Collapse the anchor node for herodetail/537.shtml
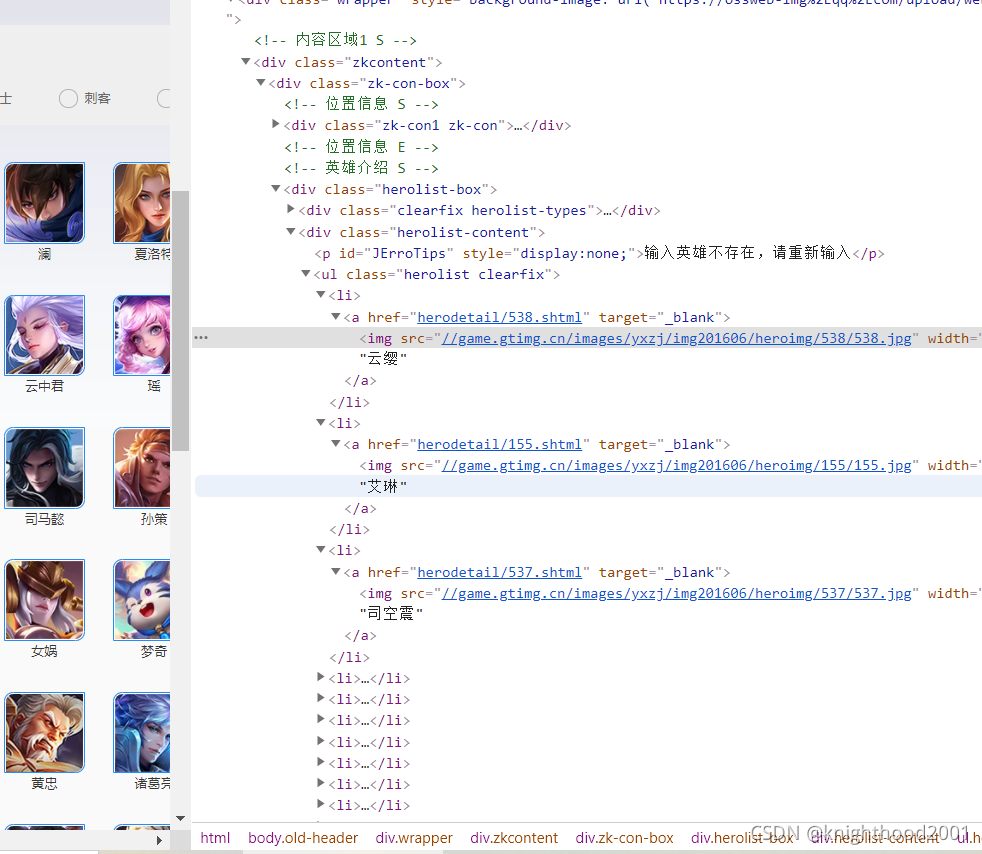Viewport: 982px width, 854px height. click(x=336, y=572)
